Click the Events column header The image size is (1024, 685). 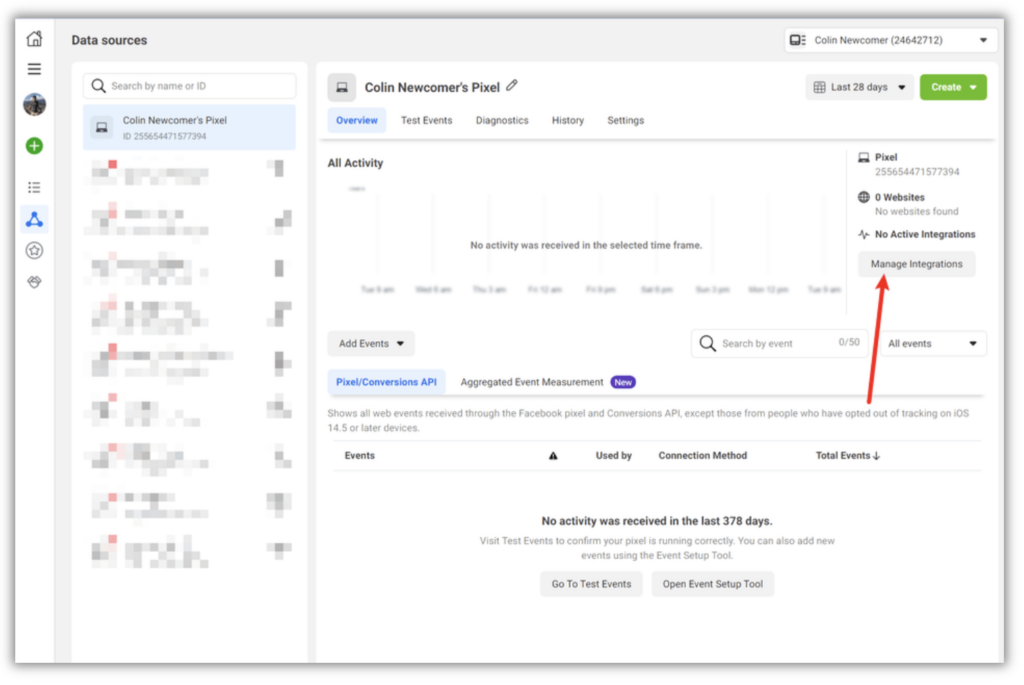[x=360, y=456]
